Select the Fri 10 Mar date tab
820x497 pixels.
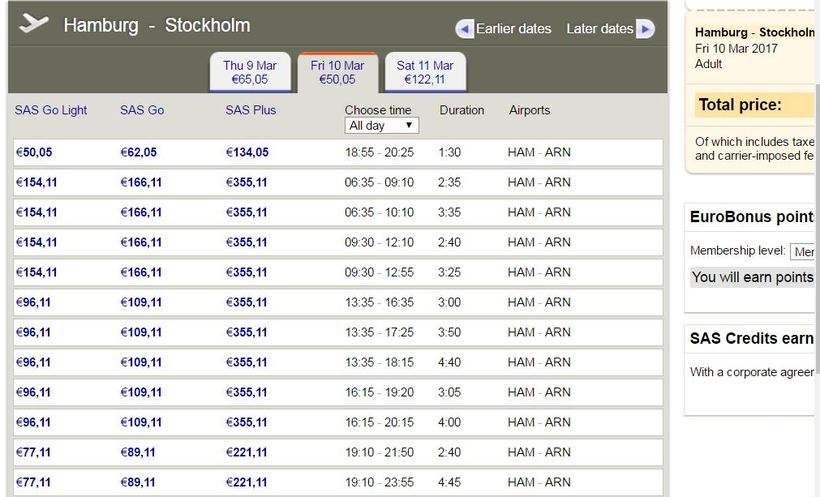pyautogui.click(x=337, y=73)
